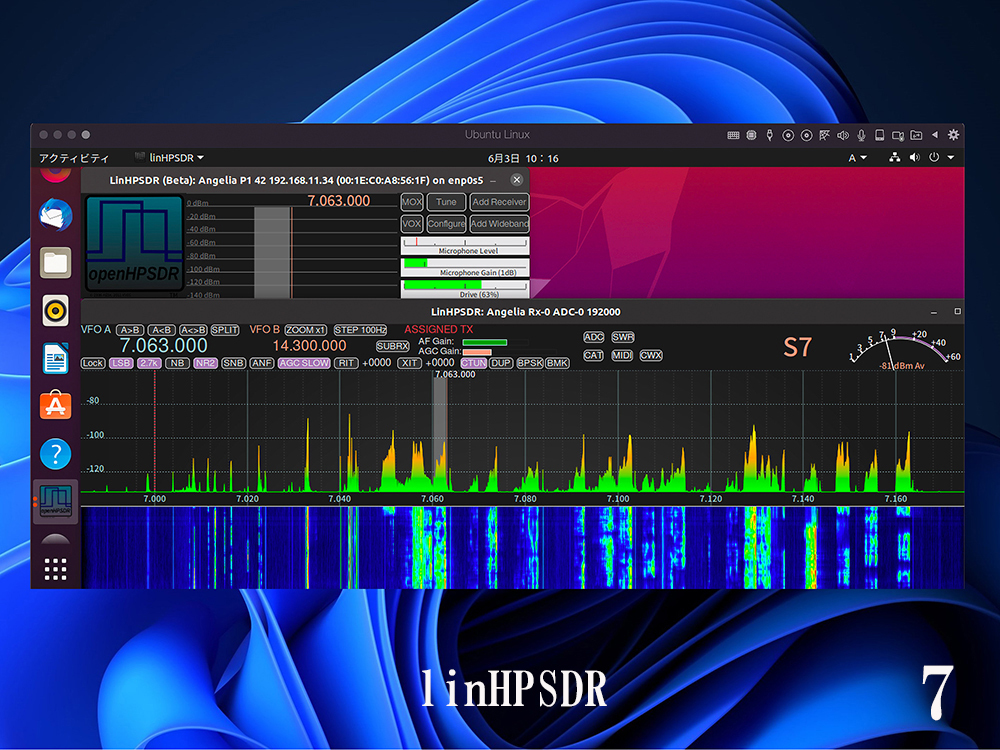The width and height of the screenshot is (1000, 750).
Task: Click the openHPSDR icon in dock
Action: pos(56,502)
